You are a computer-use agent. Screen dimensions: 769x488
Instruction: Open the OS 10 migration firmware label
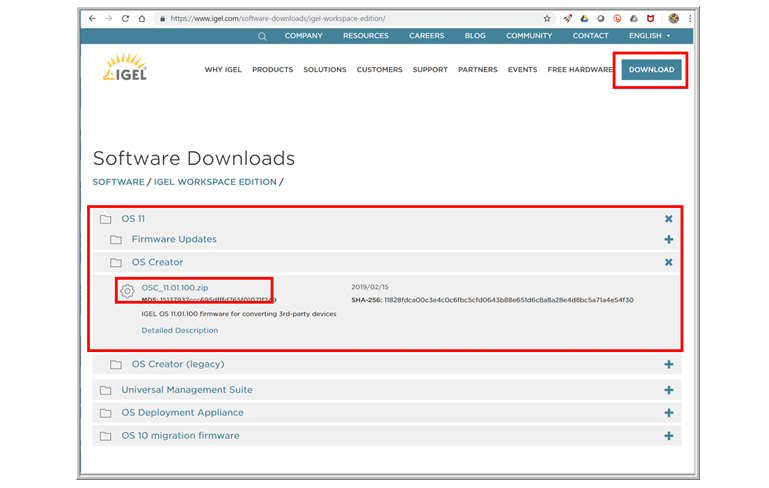coord(180,436)
